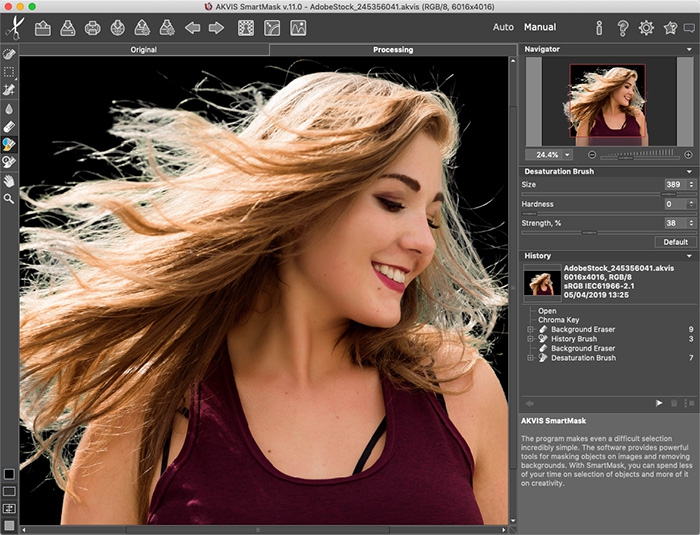Expand the Desaturation Brush history group
This screenshot has width=700, height=535.
530,358
